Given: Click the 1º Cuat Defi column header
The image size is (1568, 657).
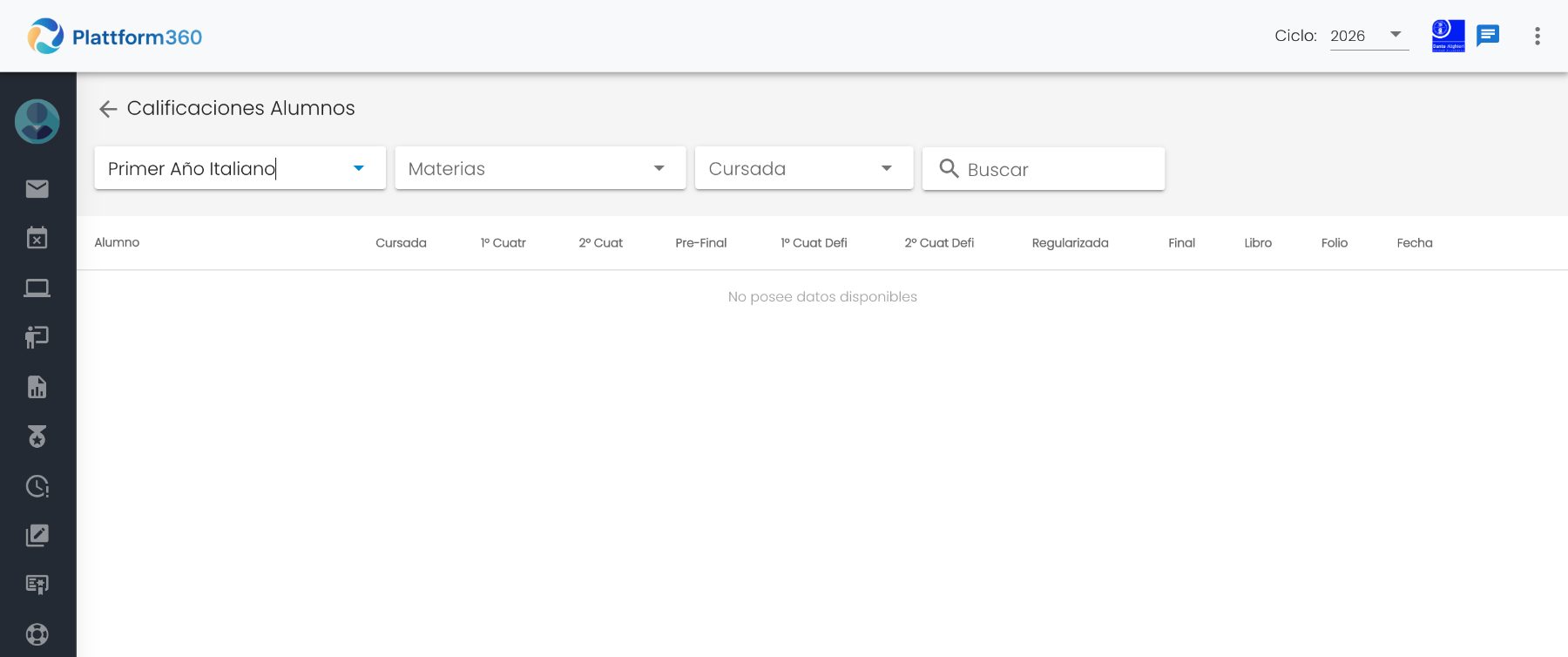Looking at the screenshot, I should coord(814,243).
